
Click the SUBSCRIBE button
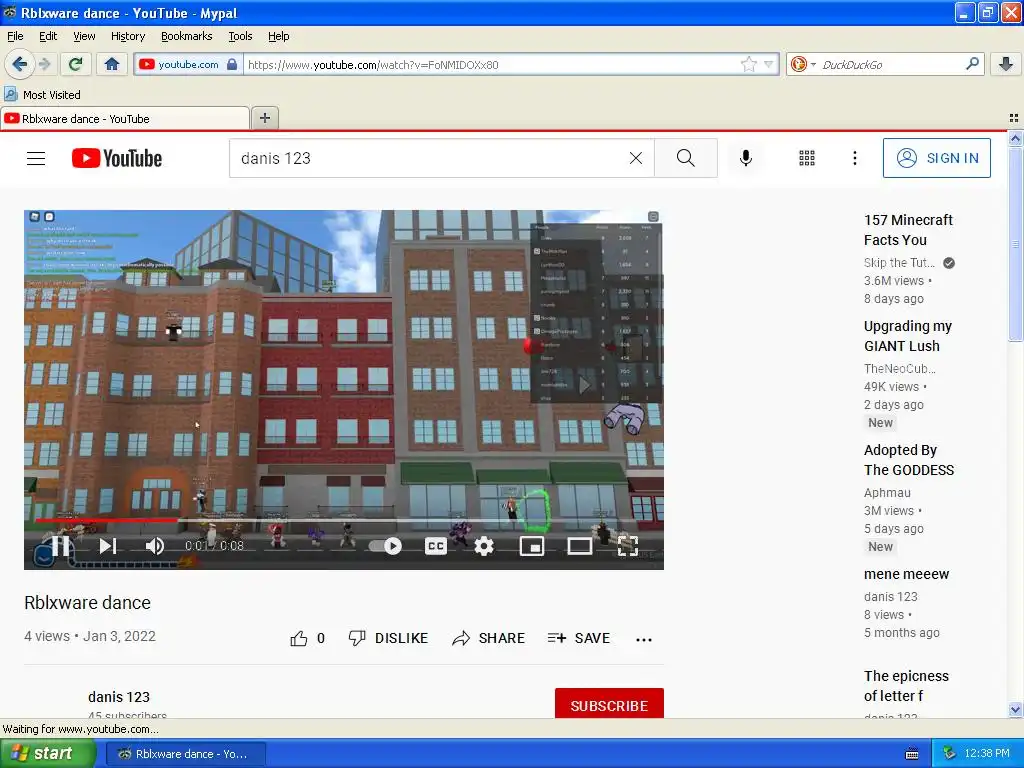(x=609, y=703)
